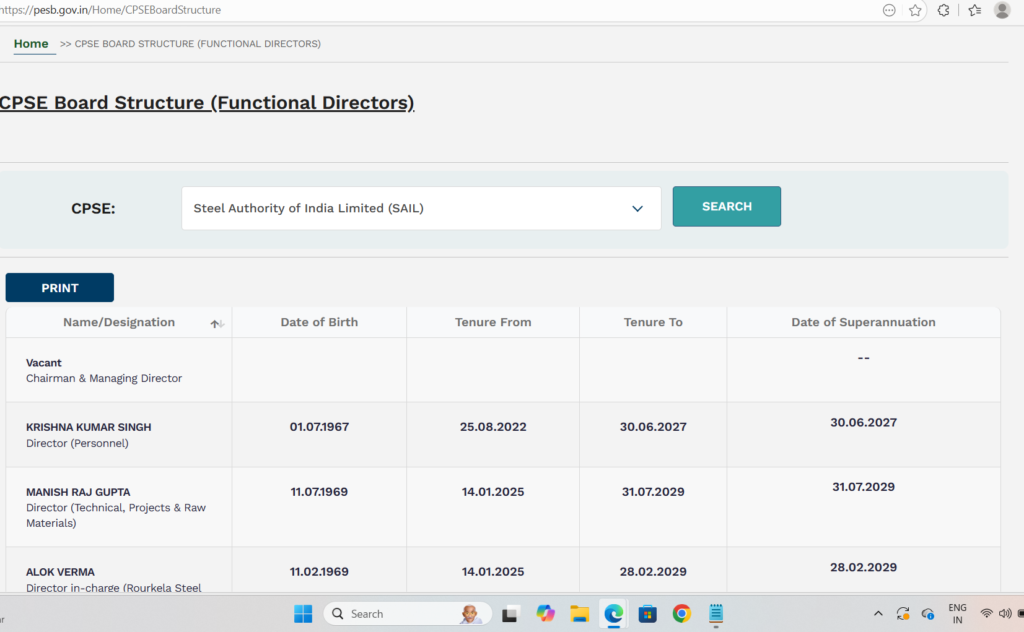Click the Date of Superannuation column header
This screenshot has width=1024, height=632.
point(863,322)
